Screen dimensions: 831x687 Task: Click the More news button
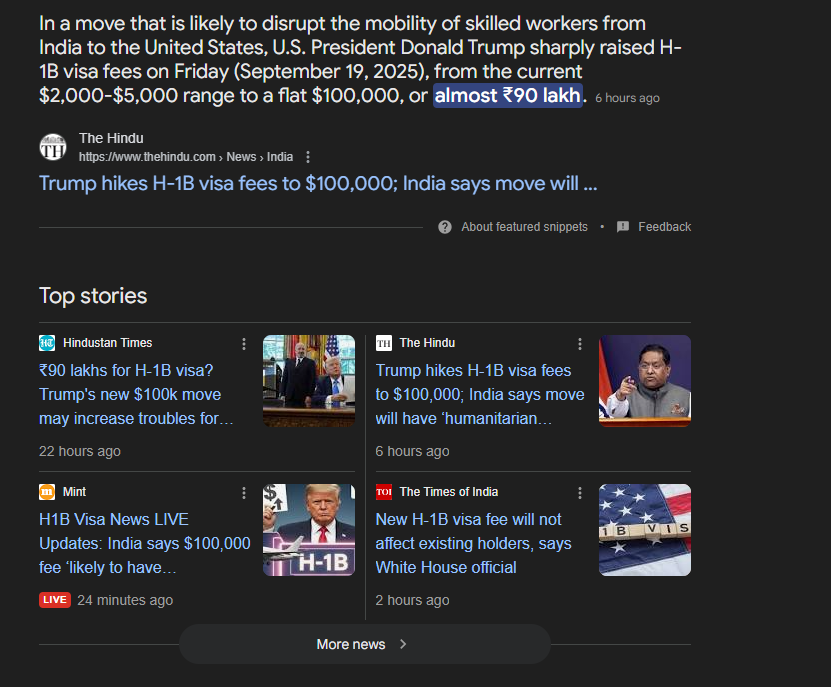365,644
